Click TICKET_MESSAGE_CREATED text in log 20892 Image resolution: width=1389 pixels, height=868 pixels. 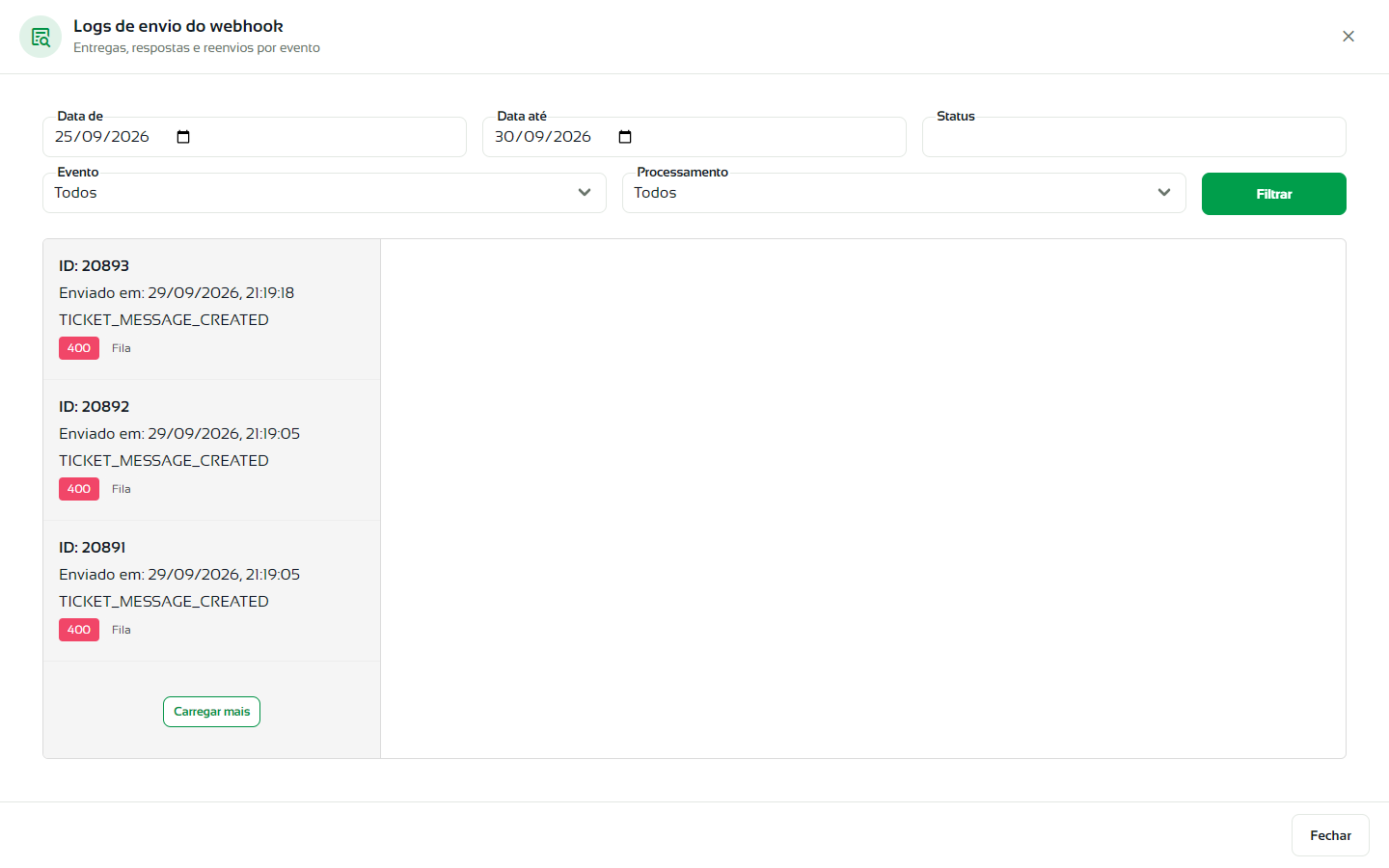pos(164,460)
